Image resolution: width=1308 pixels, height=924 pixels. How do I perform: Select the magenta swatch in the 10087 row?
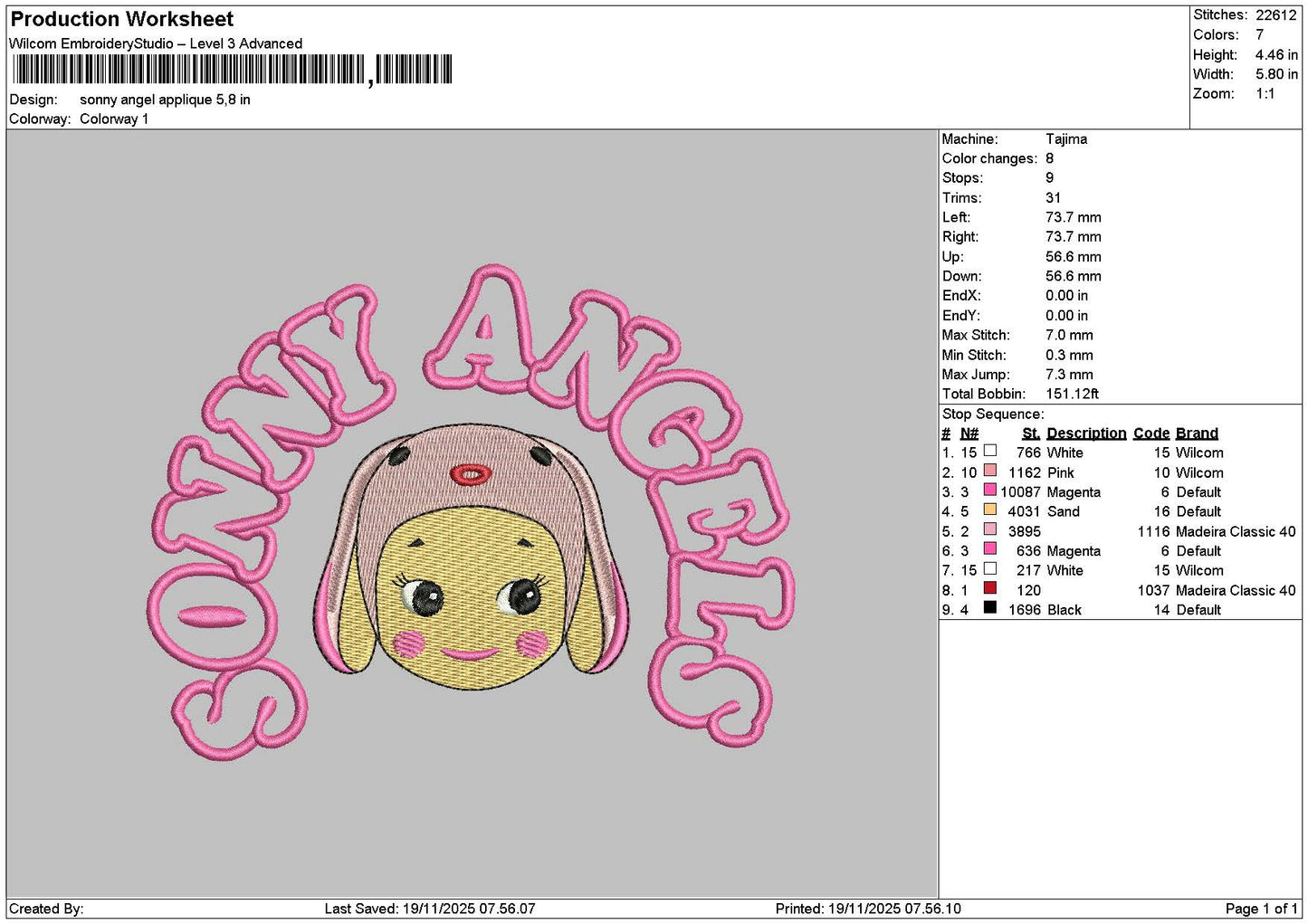click(990, 491)
